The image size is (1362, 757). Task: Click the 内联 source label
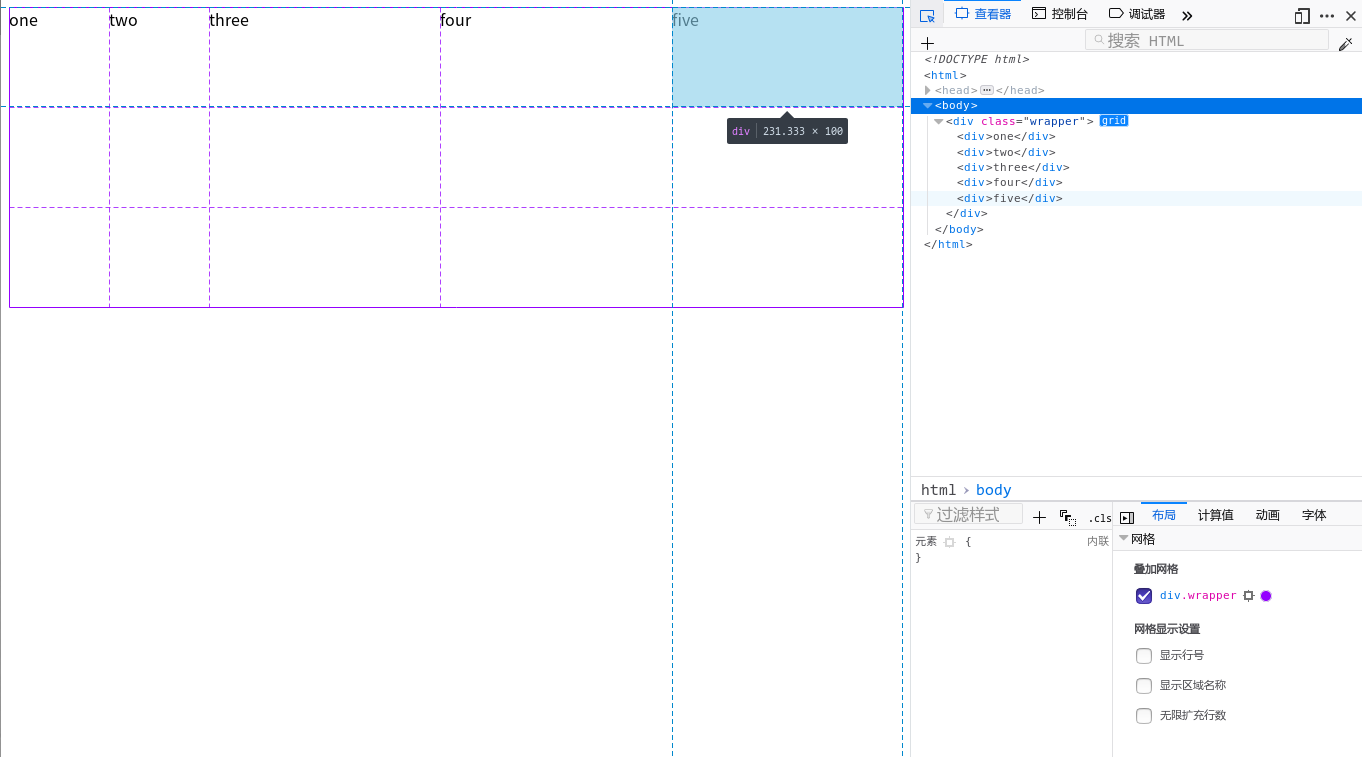pos(1098,541)
